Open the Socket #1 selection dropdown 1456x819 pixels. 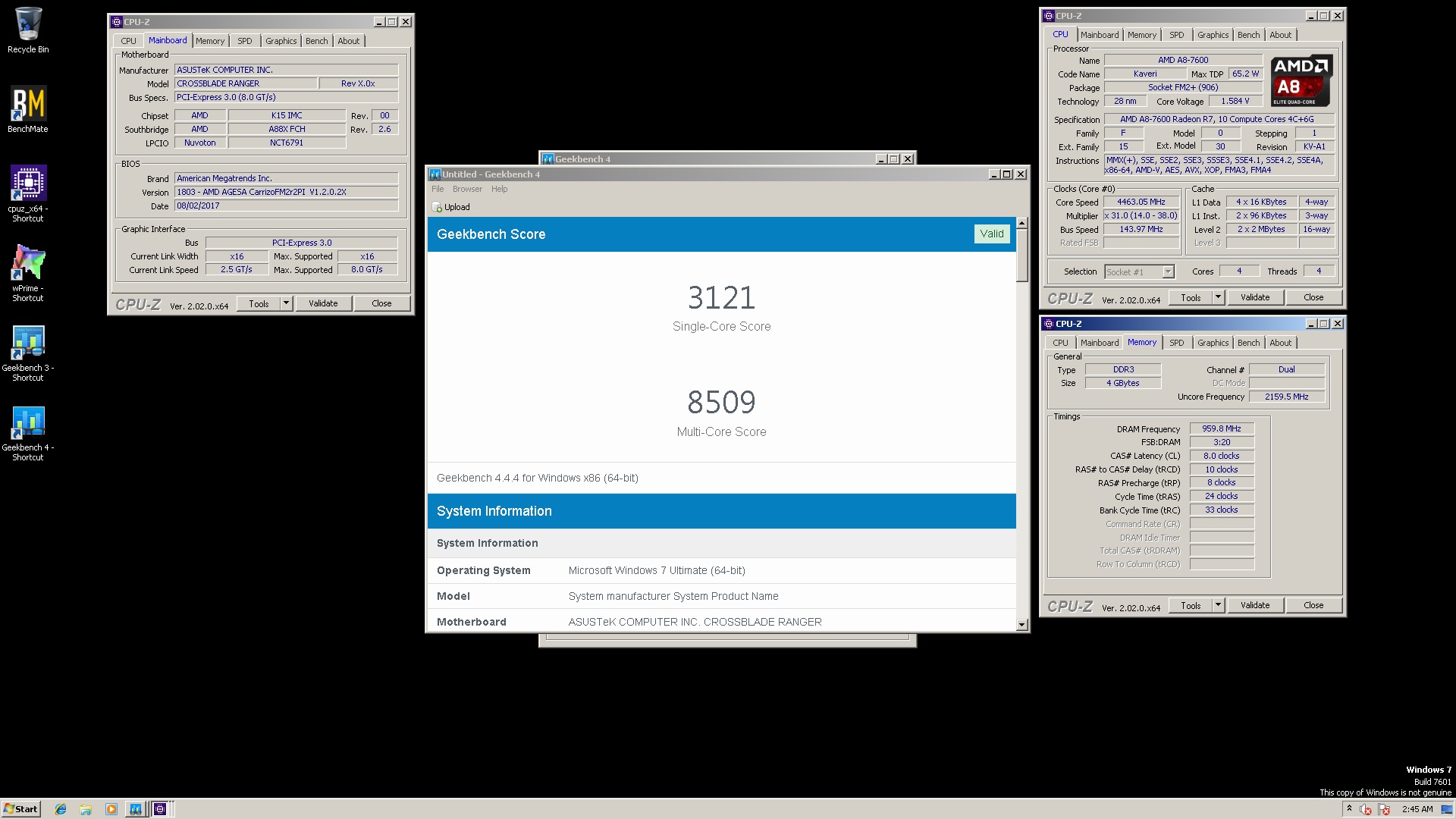point(1139,271)
